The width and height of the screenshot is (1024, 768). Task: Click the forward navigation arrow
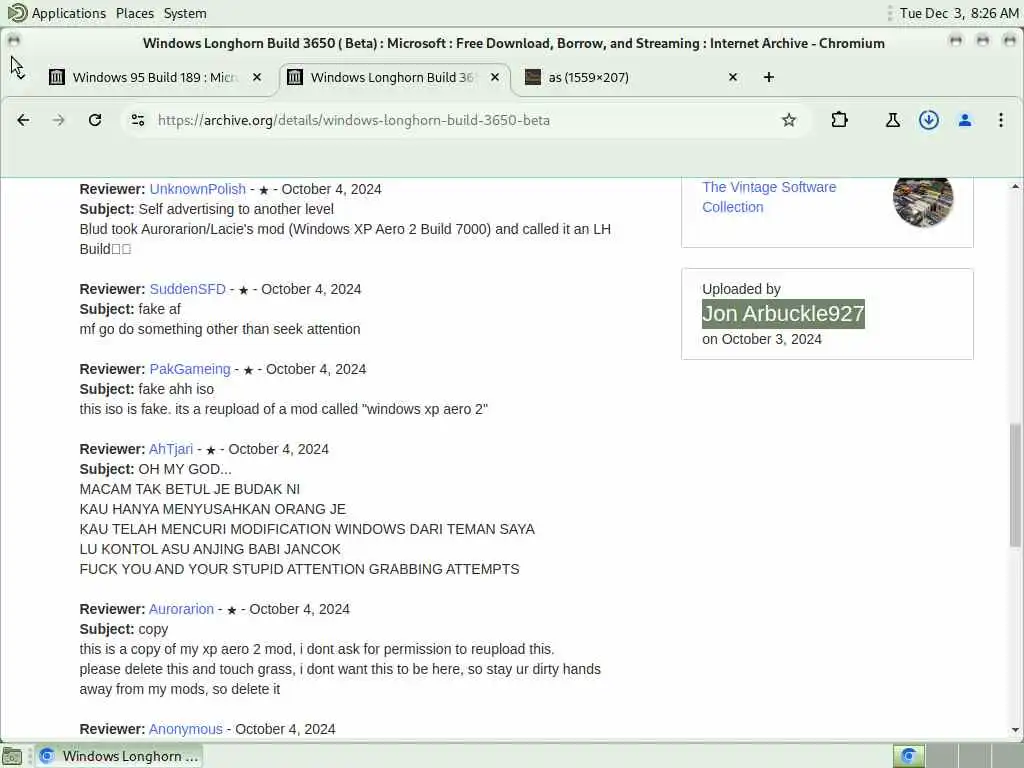pyautogui.click(x=59, y=120)
